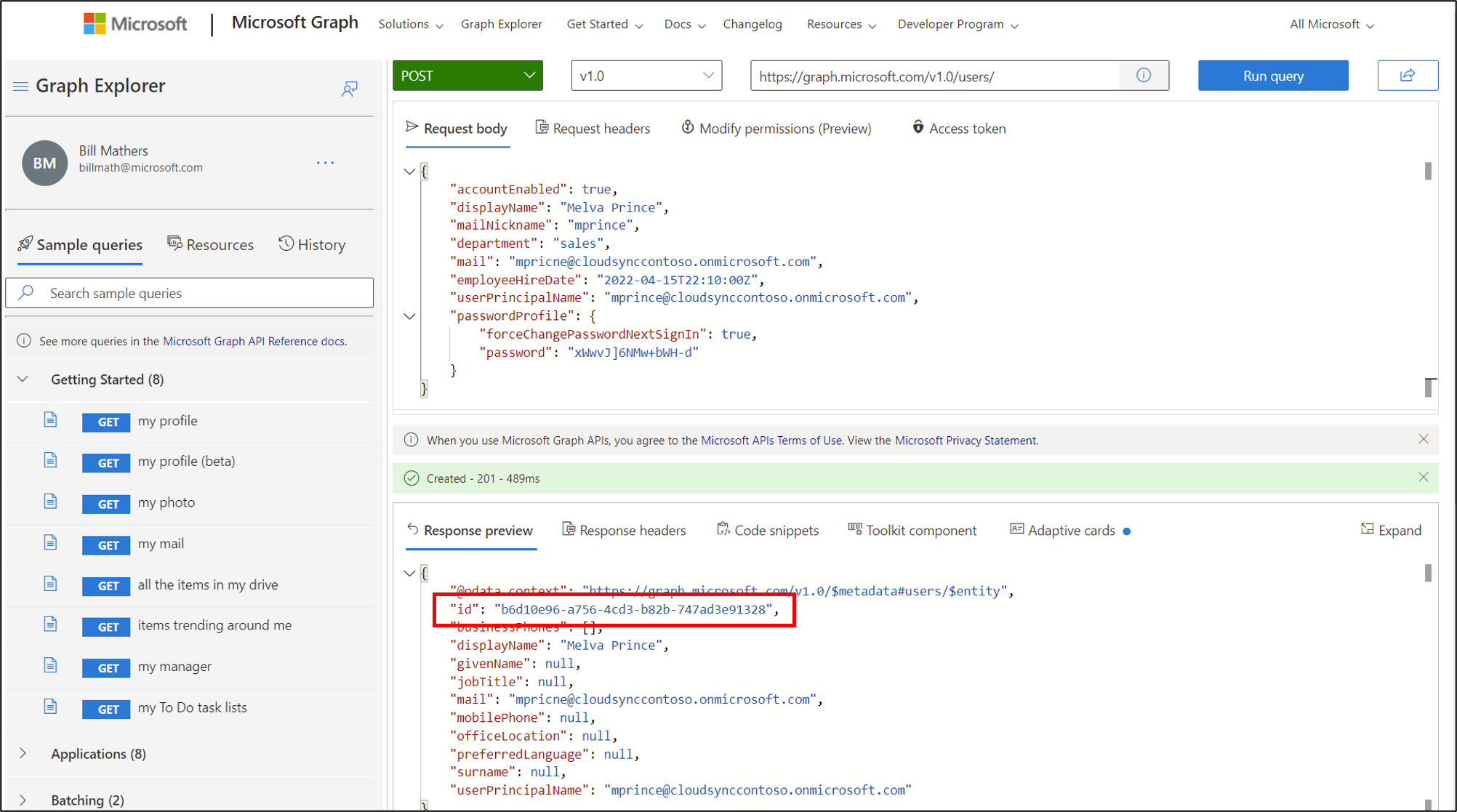Image resolution: width=1457 pixels, height=812 pixels.
Task: Open the Graph Explorer nav link
Action: [502, 24]
